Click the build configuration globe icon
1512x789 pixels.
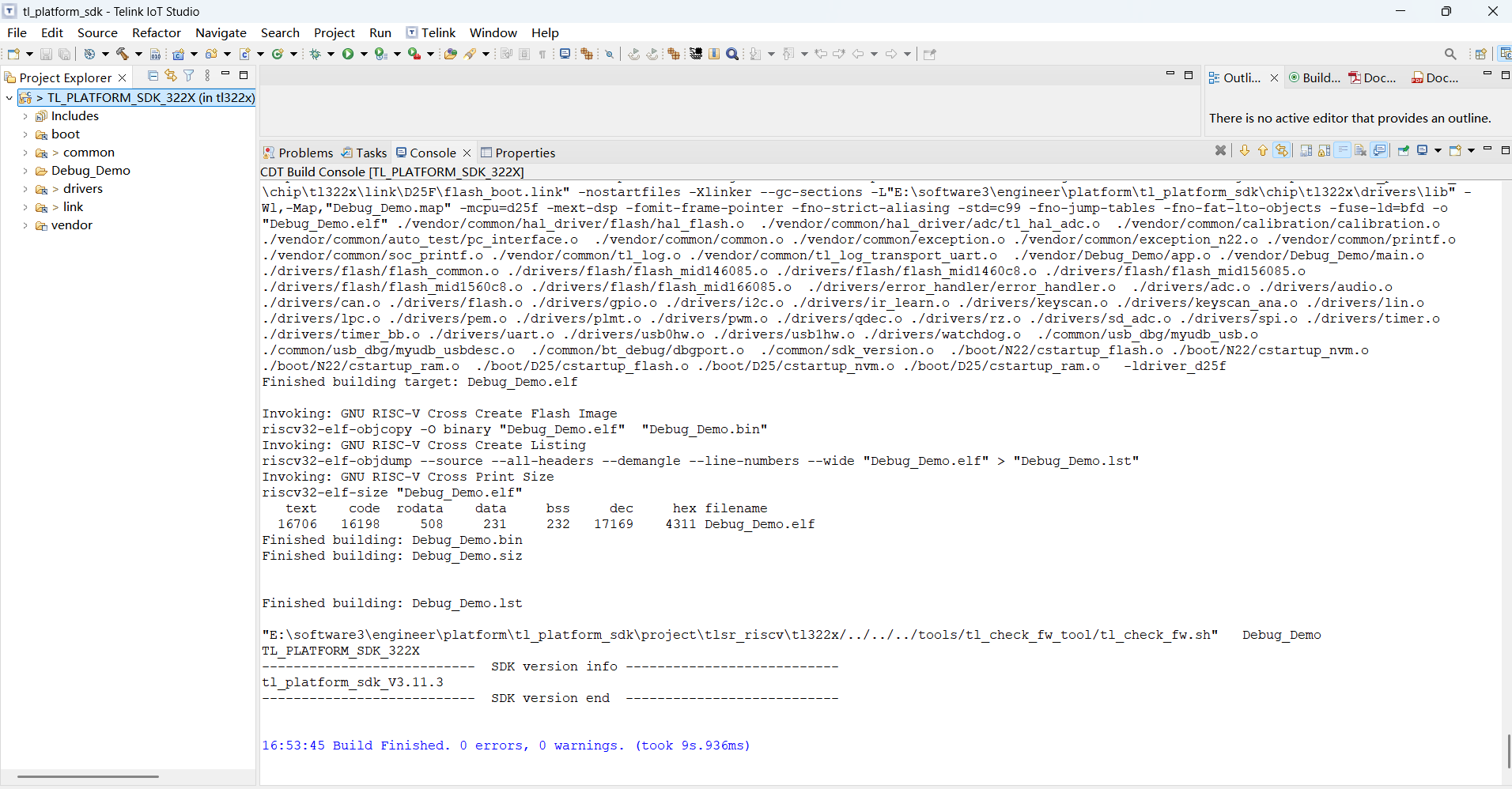[89, 54]
